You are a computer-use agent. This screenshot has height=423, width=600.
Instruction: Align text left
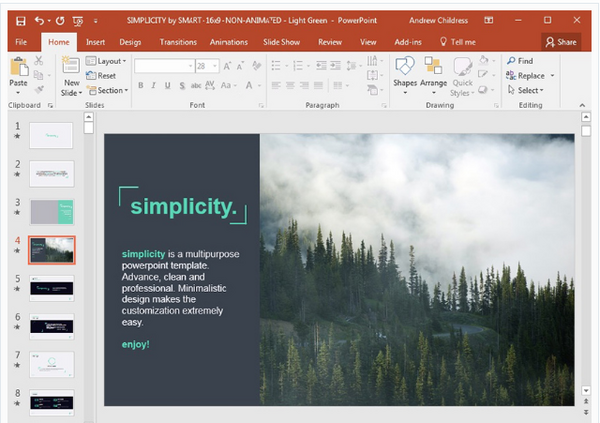point(276,85)
